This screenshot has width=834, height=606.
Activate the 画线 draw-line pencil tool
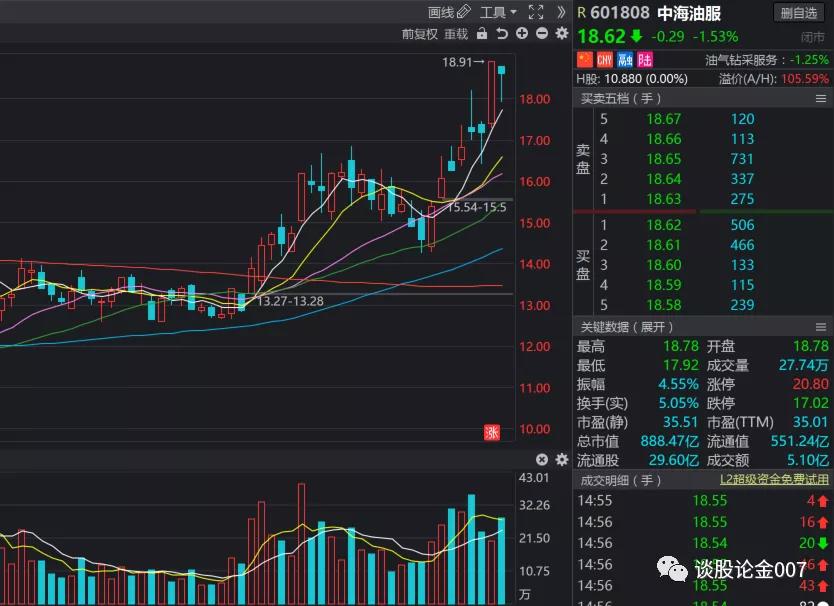[449, 12]
